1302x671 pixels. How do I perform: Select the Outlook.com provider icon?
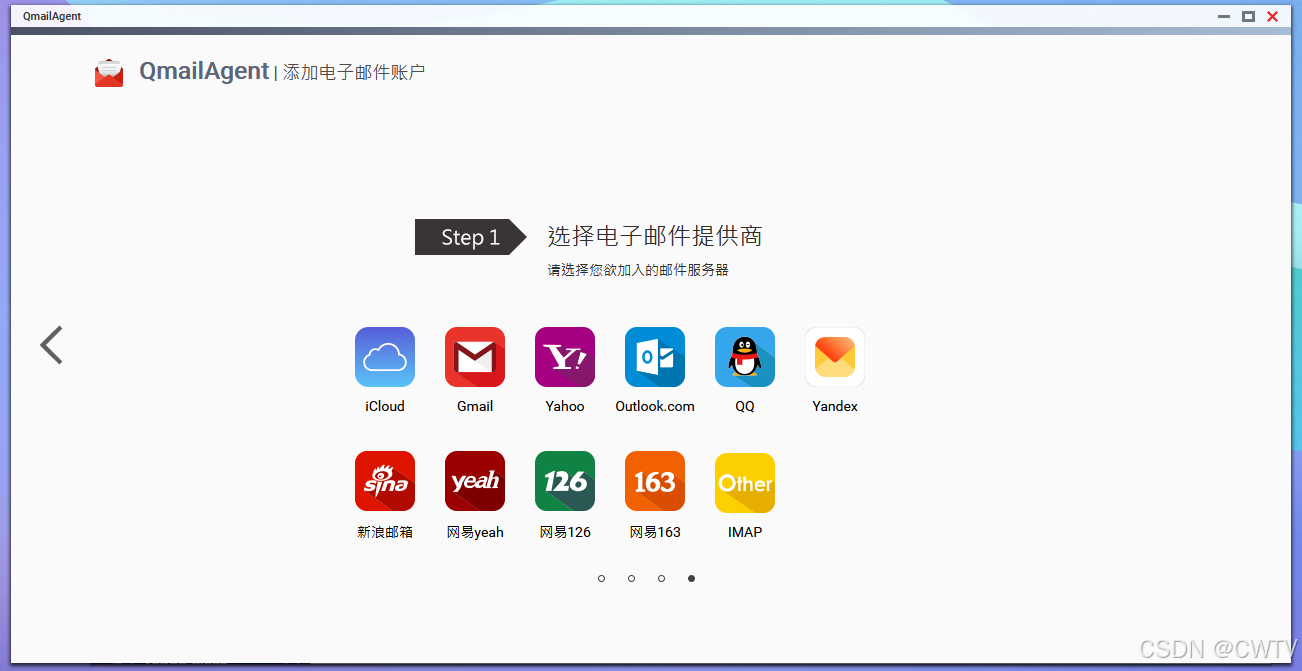[655, 357]
